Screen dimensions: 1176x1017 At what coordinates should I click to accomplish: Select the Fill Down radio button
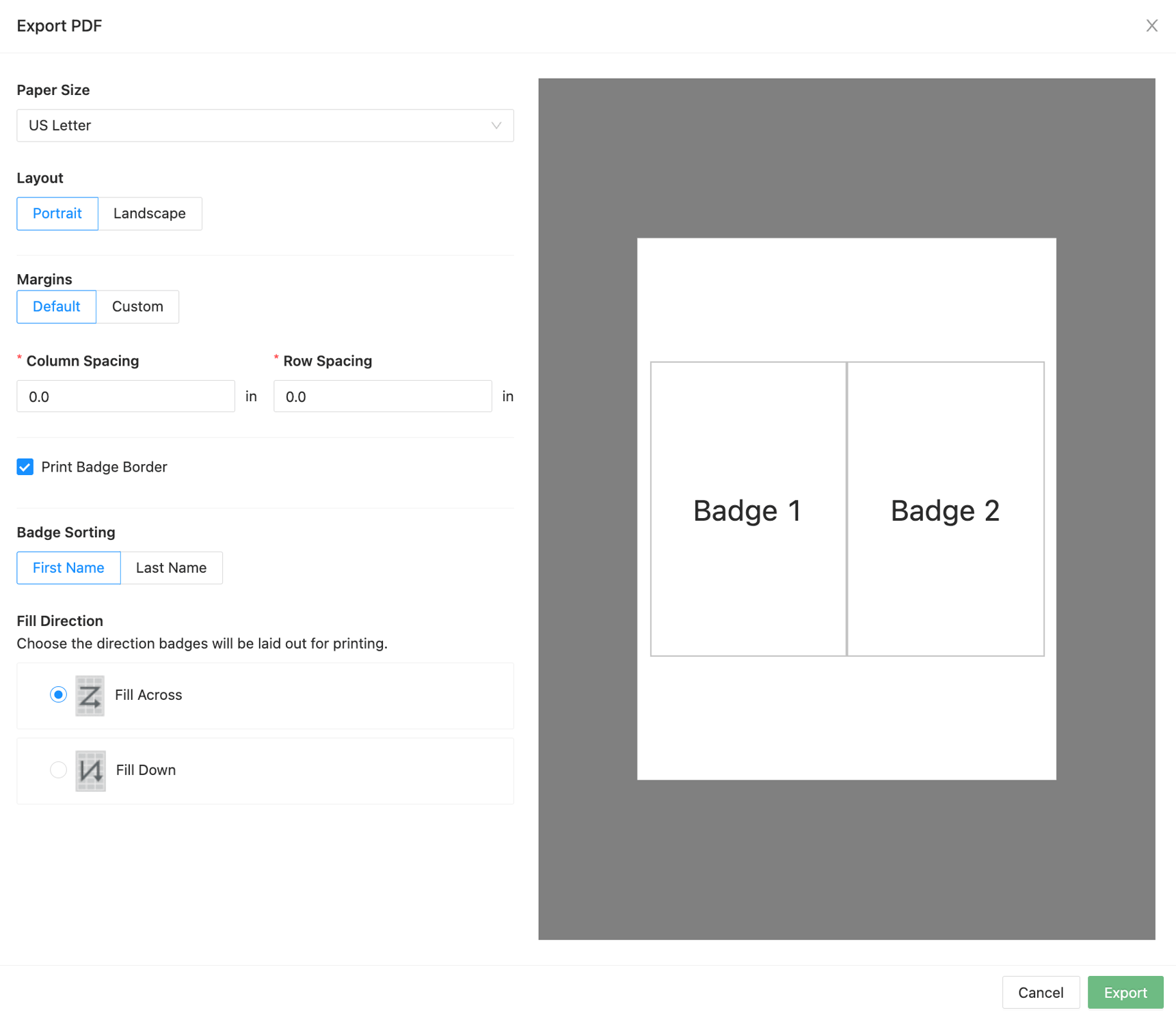click(58, 770)
